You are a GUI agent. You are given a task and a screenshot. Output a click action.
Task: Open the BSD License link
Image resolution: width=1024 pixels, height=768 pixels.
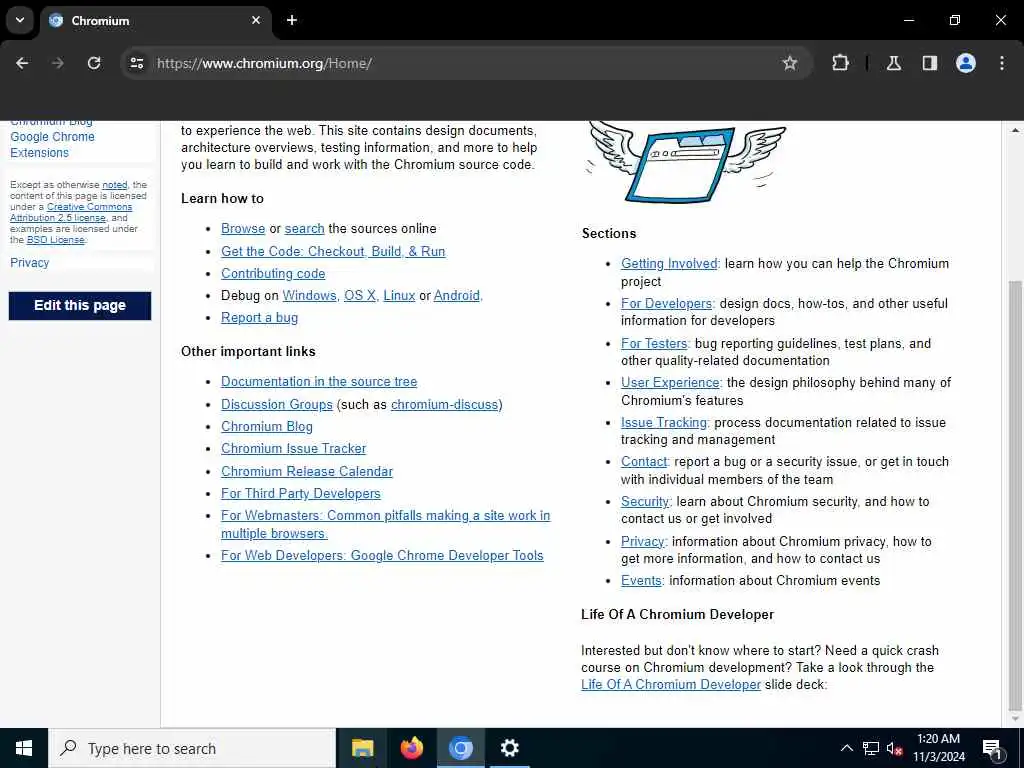pos(56,240)
